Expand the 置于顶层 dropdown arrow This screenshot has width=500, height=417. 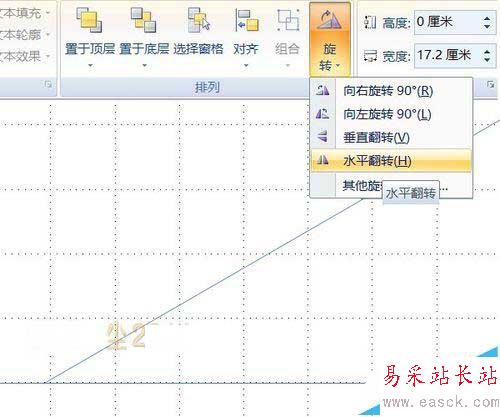coord(90,65)
